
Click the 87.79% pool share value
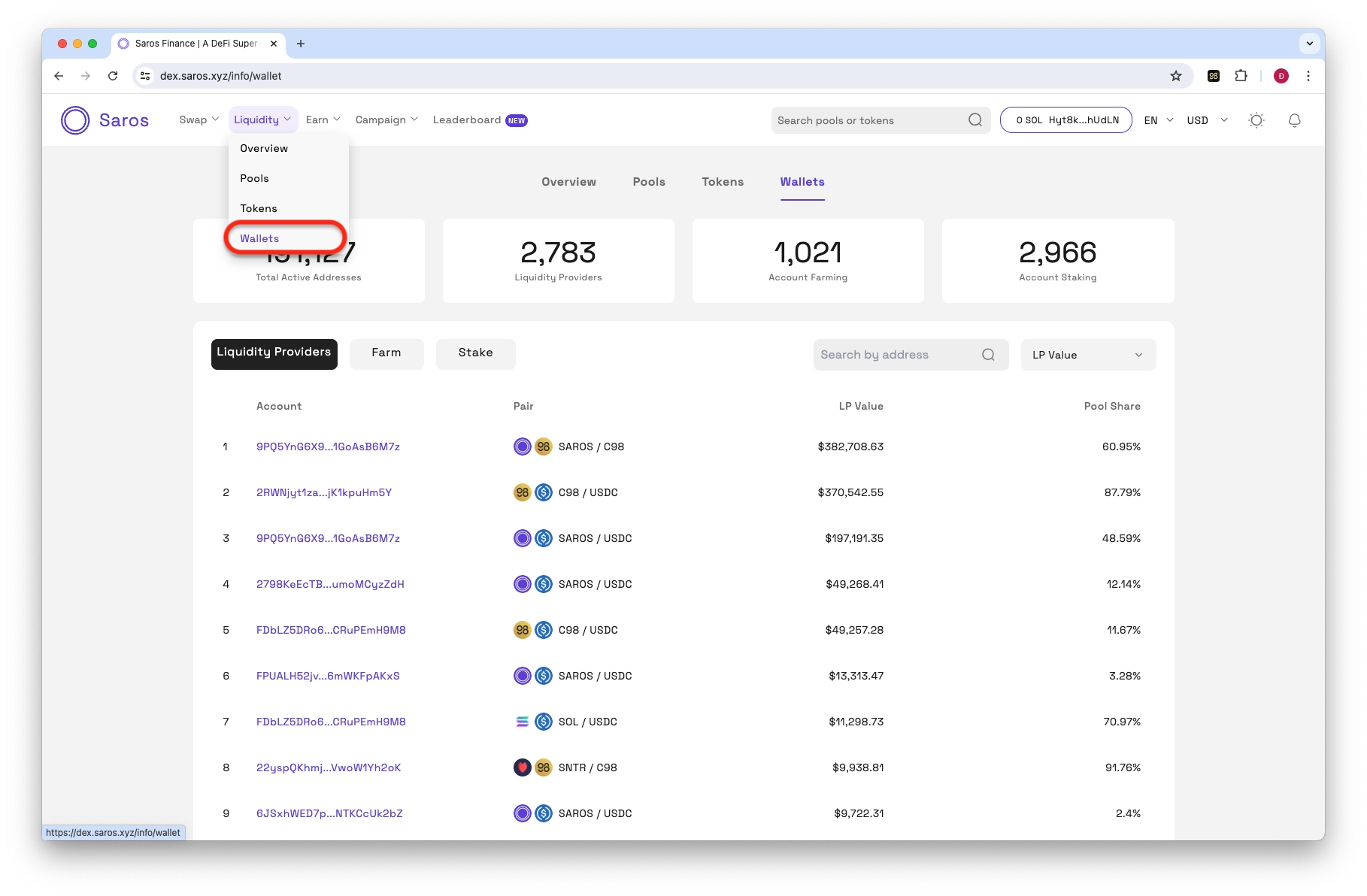pyautogui.click(x=1122, y=492)
